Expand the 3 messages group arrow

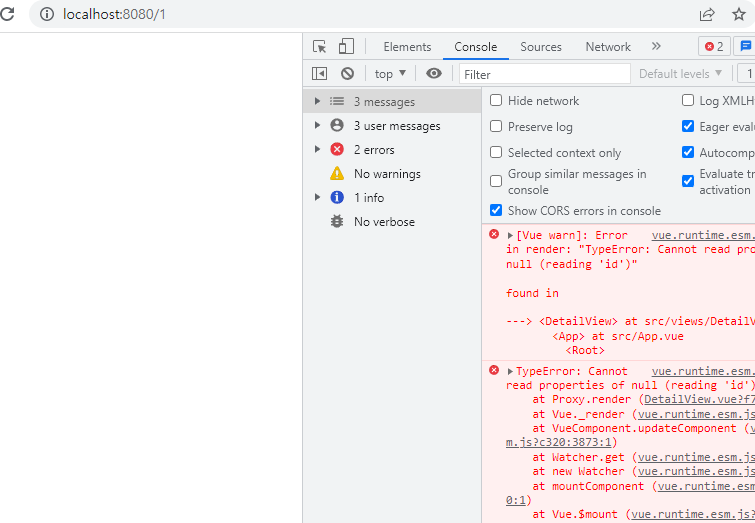317,101
